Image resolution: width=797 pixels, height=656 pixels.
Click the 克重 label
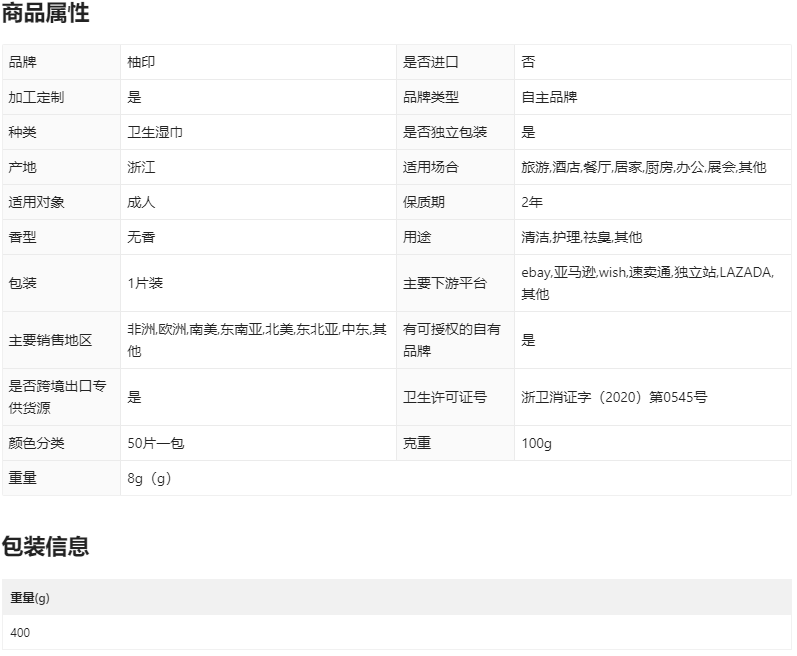417,443
